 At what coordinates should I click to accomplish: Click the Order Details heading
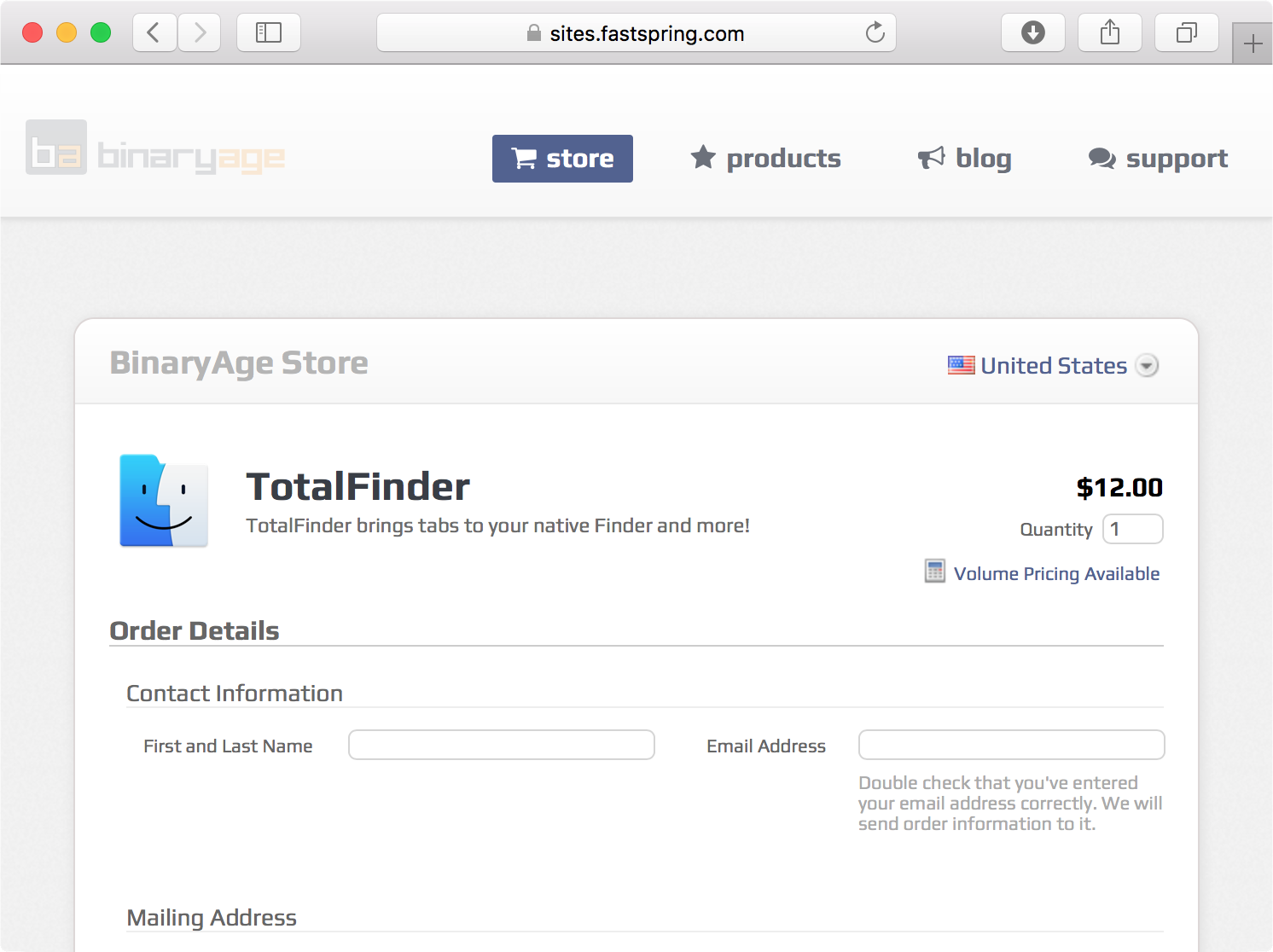(195, 631)
